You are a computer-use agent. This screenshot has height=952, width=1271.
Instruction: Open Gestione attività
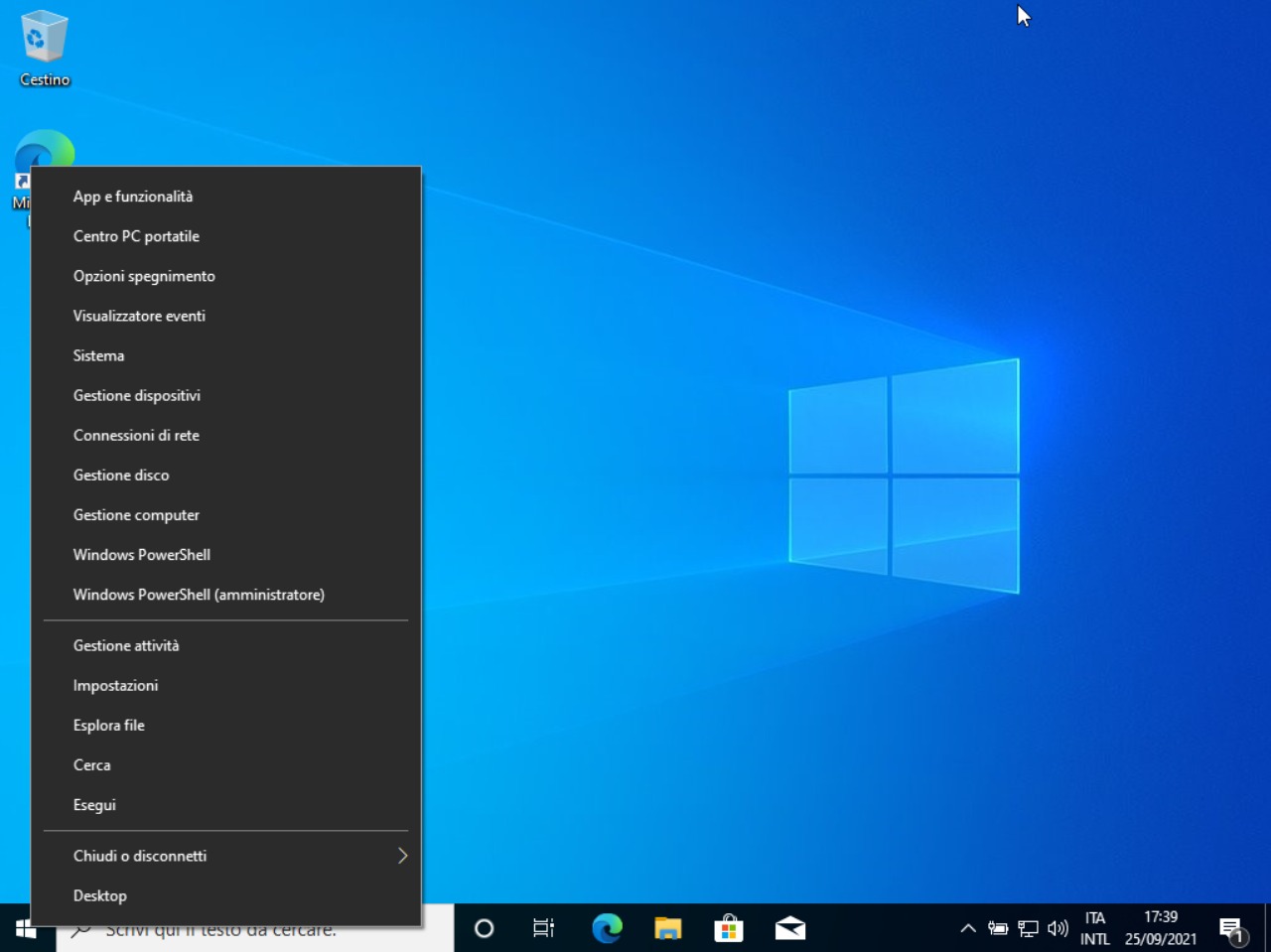(226, 645)
